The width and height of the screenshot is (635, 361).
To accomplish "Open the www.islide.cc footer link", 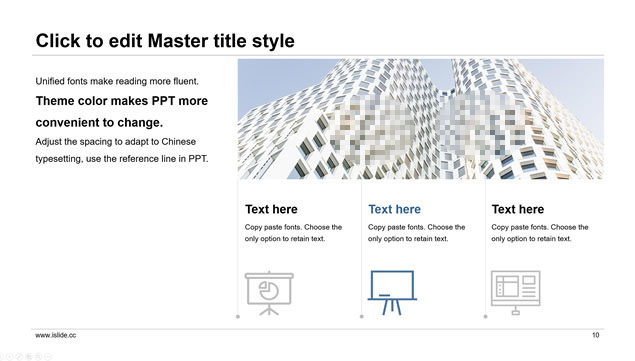I will click(55, 335).
